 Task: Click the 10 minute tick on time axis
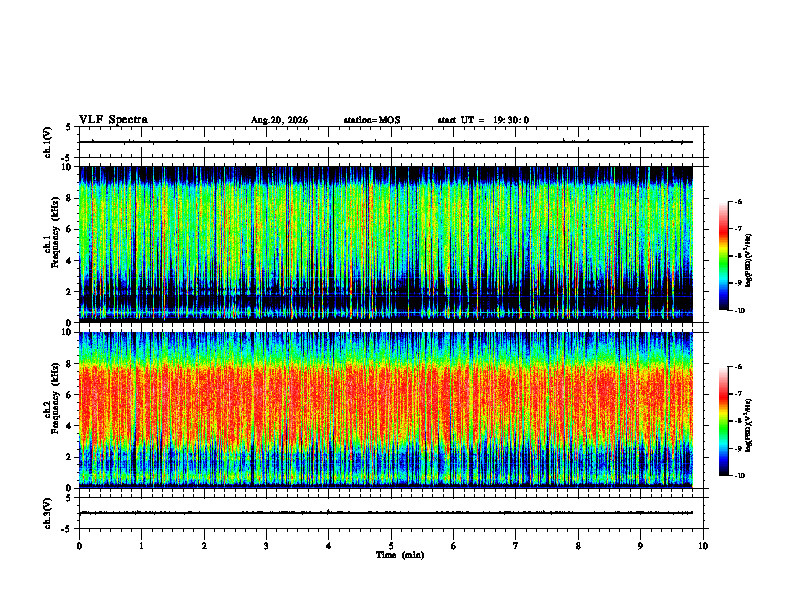coord(703,546)
